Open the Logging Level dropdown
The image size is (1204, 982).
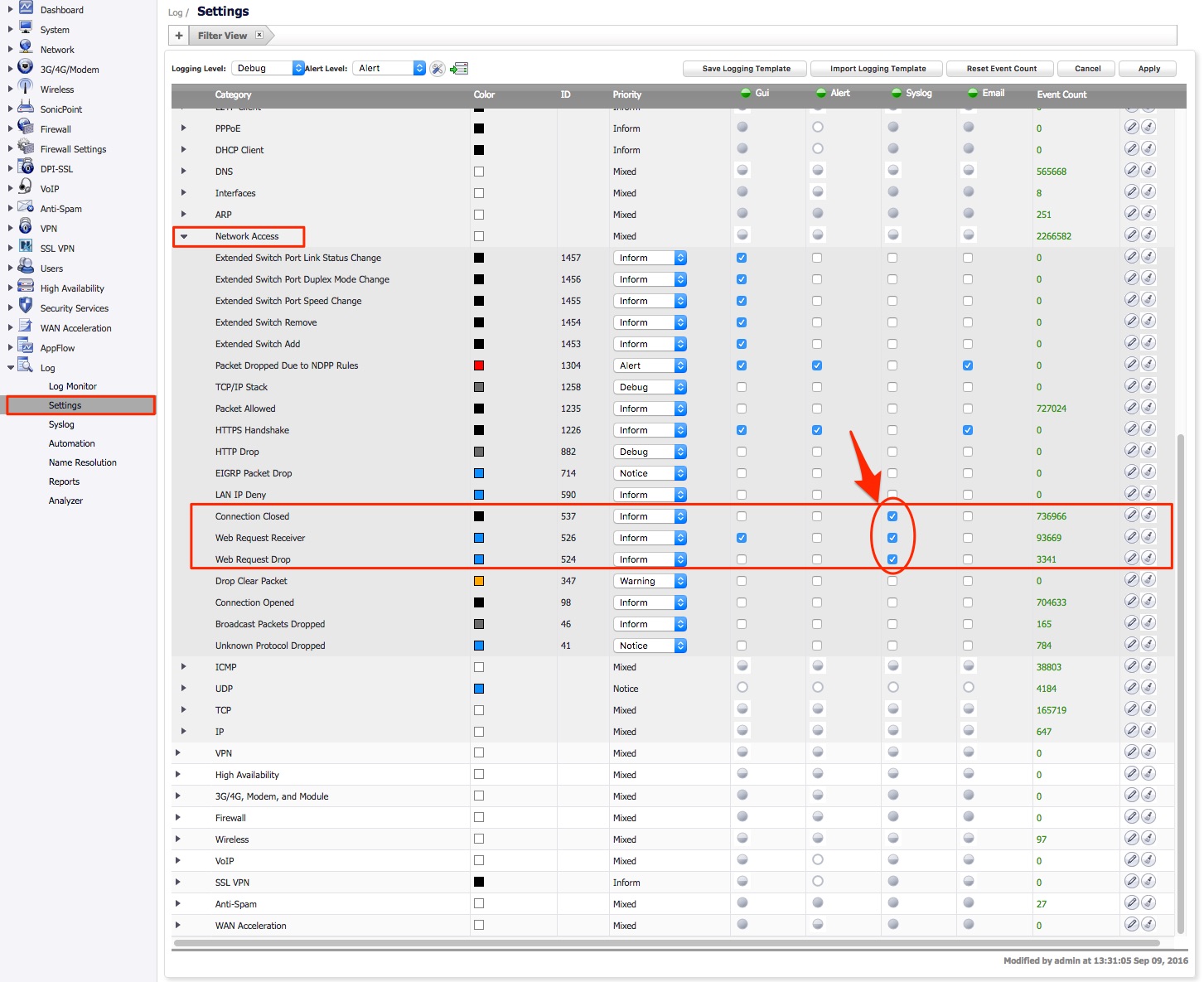267,68
